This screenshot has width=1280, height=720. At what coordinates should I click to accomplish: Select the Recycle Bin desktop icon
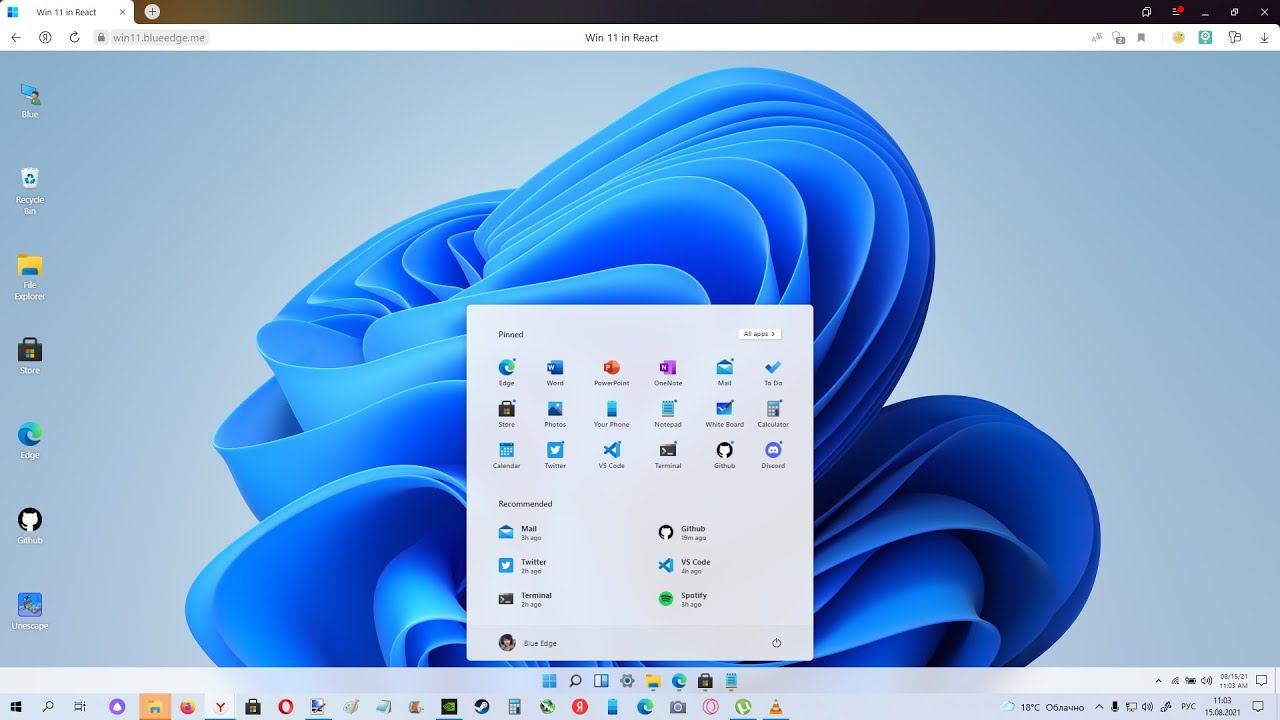pyautogui.click(x=30, y=190)
